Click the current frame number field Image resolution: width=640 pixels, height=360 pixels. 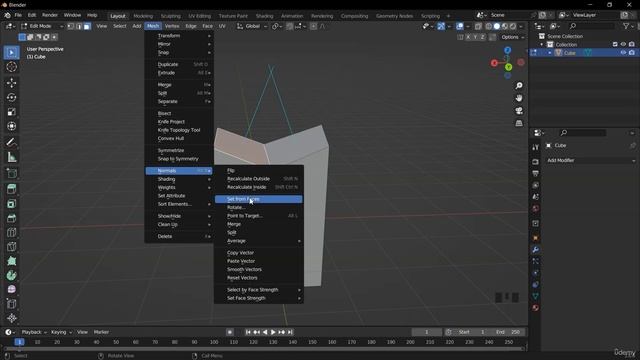(427, 332)
